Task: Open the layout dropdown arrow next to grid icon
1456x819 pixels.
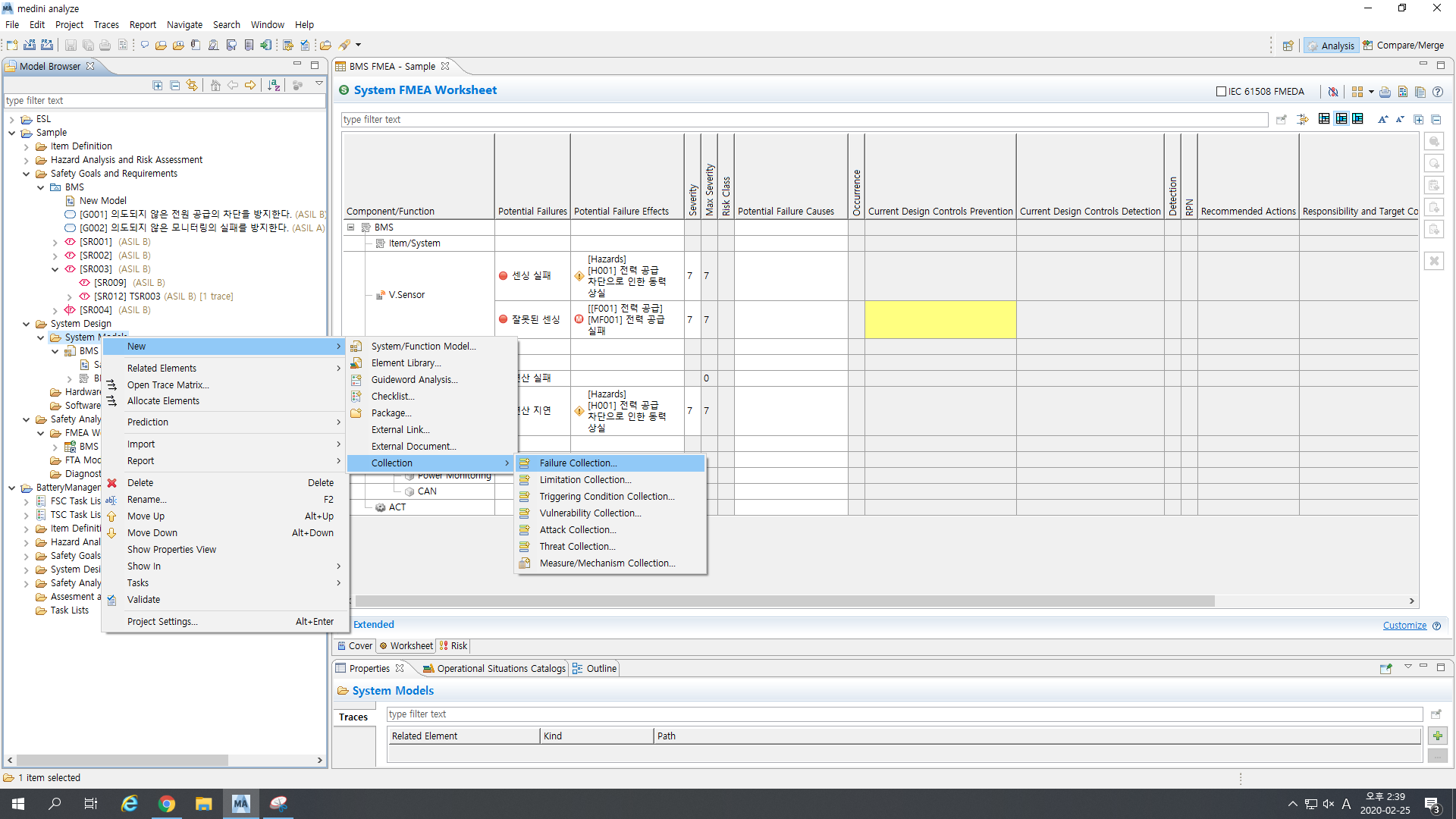Action: (x=1371, y=92)
